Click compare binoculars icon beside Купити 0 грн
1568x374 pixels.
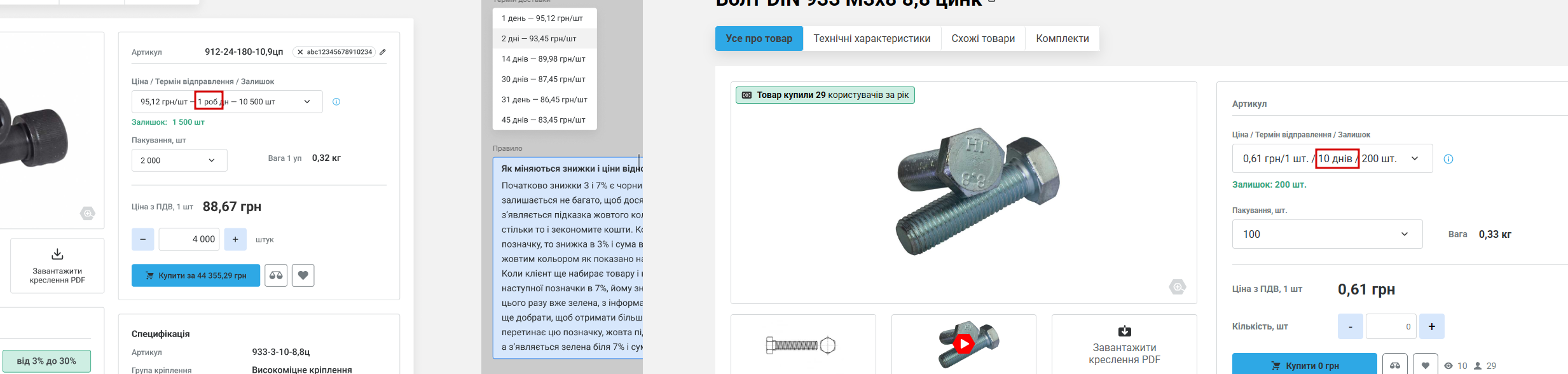(1395, 365)
